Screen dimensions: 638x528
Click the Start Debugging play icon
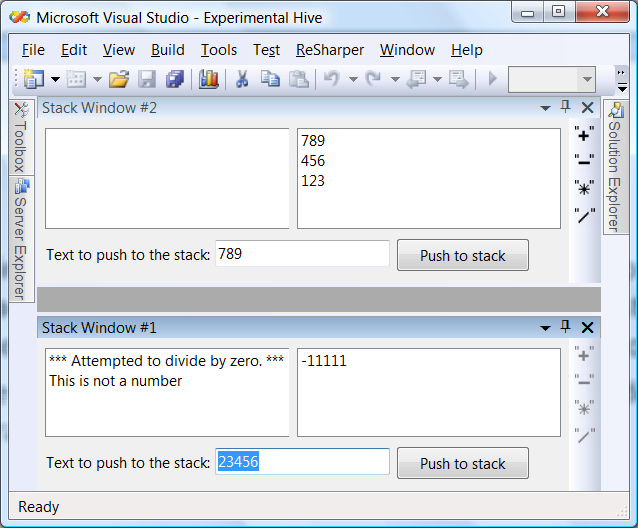(x=492, y=79)
